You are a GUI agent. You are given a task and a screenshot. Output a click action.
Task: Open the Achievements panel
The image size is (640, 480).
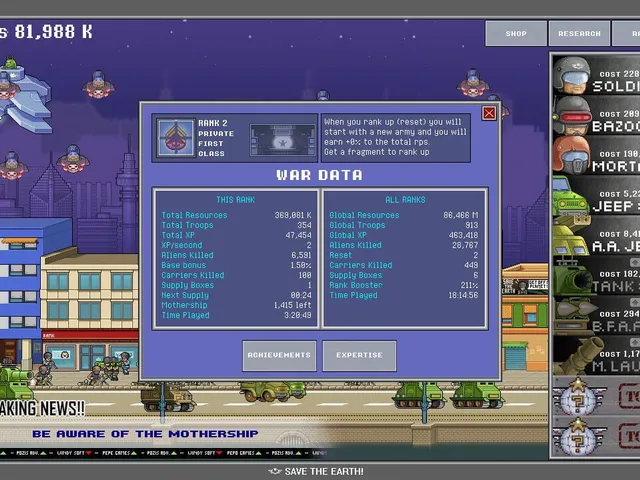coord(279,356)
